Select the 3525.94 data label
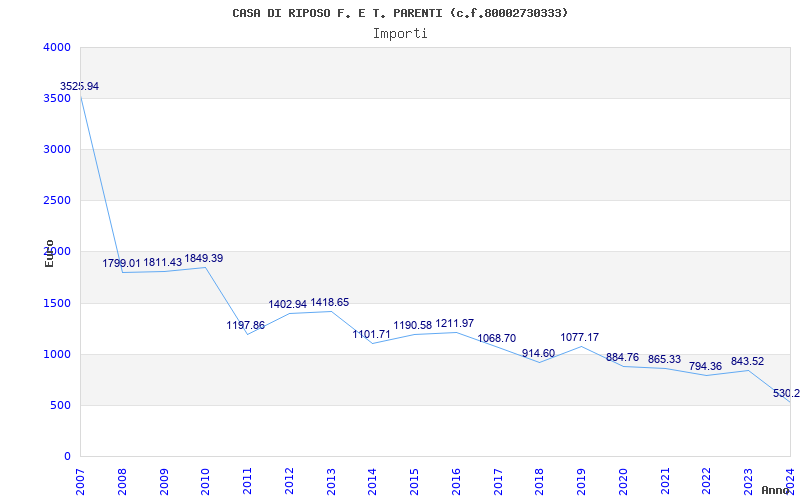Screen dimensions: 800x500 [79, 86]
